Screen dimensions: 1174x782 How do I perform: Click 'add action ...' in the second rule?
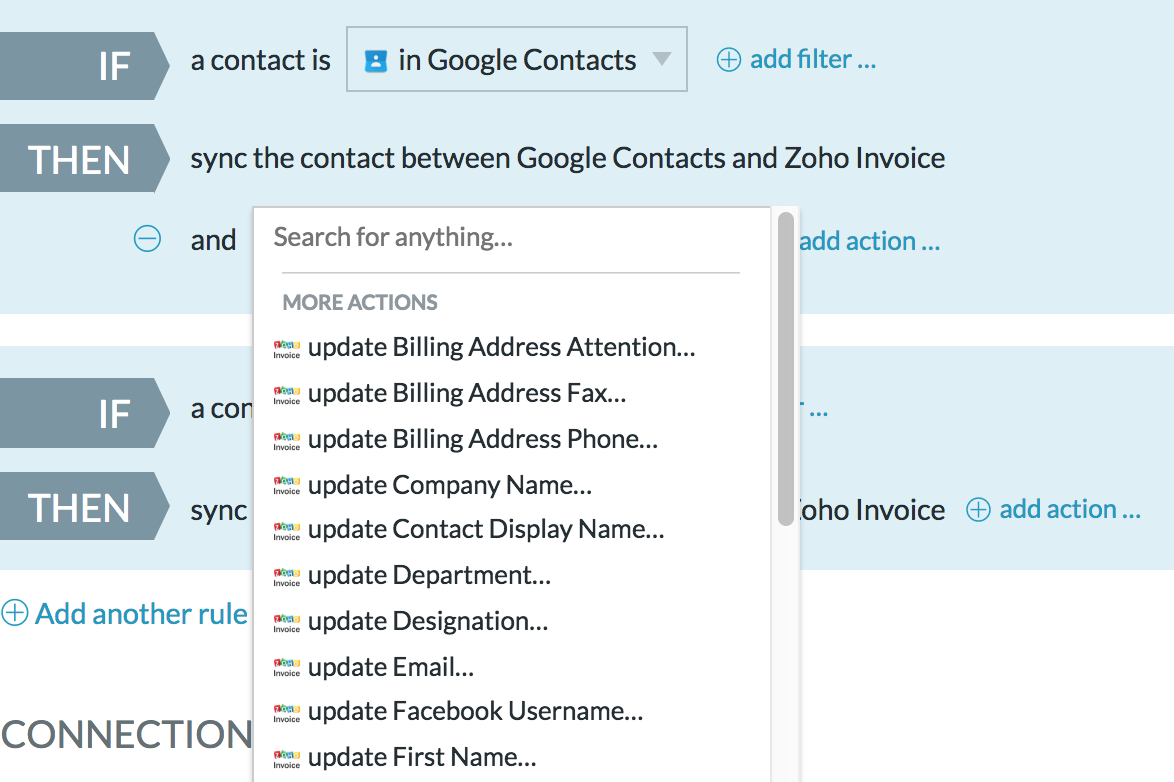tap(1069, 509)
